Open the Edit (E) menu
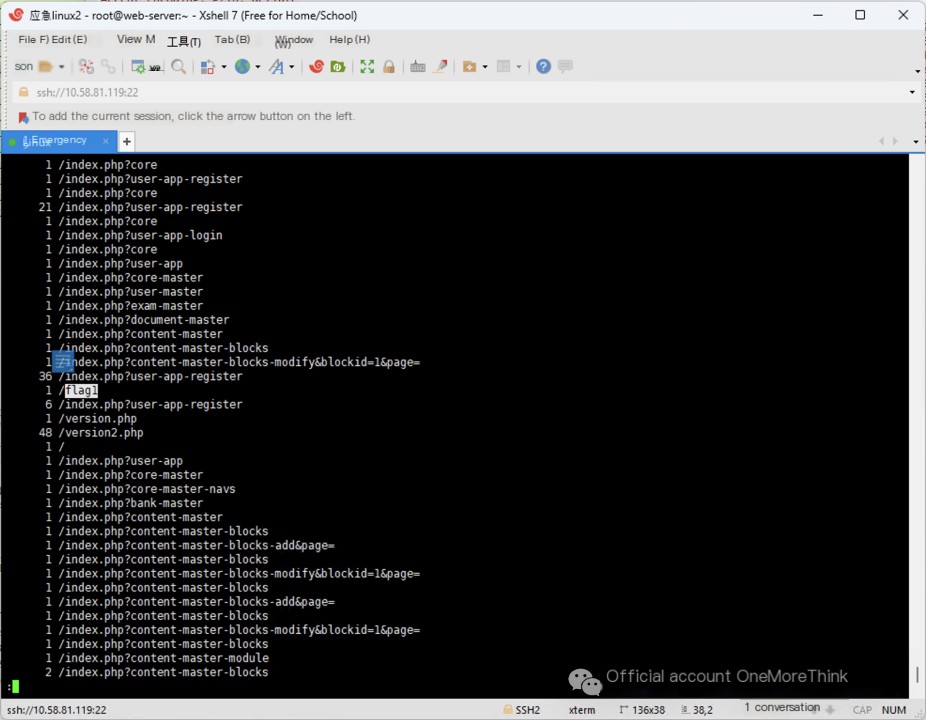Screen dimensions: 926x720 [69, 40]
